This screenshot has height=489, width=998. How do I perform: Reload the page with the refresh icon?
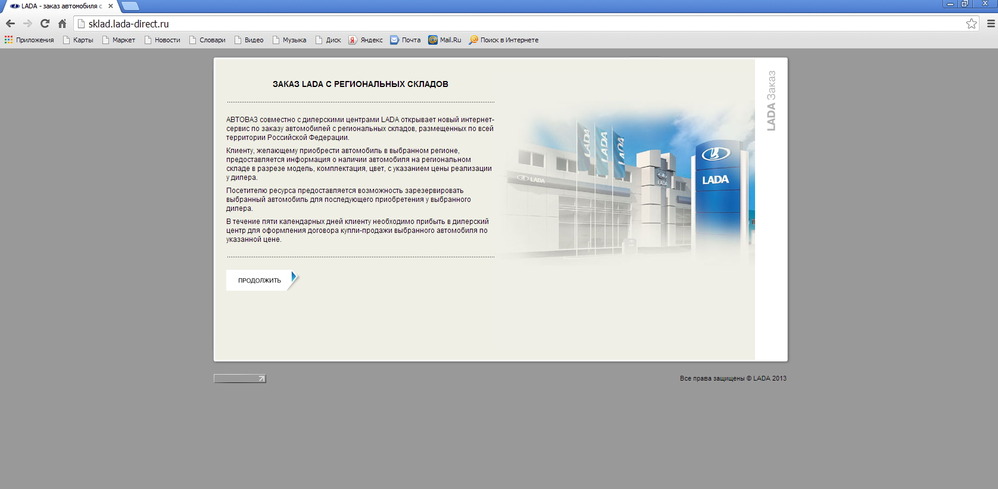tap(45, 24)
